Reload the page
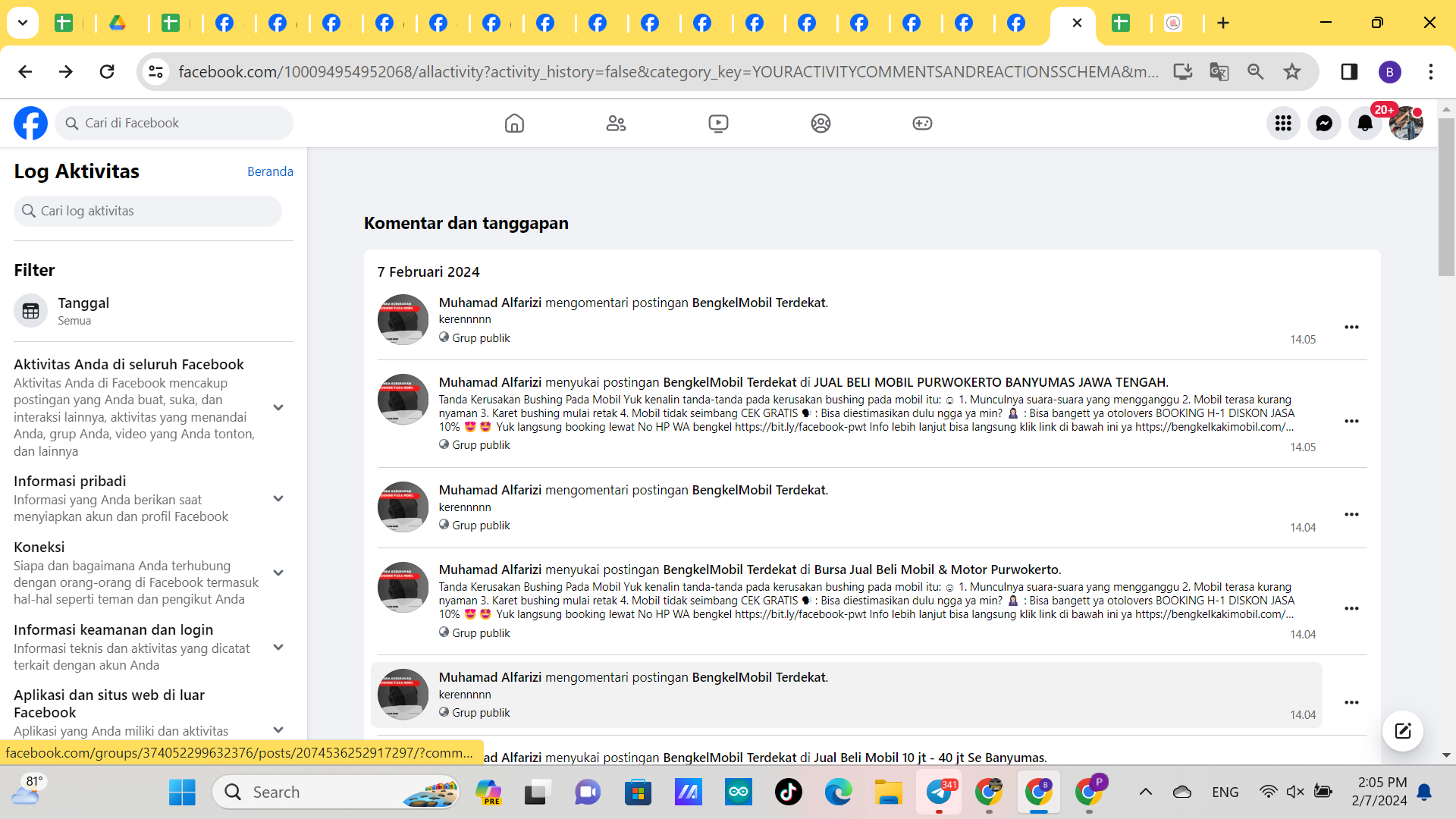 tap(107, 71)
